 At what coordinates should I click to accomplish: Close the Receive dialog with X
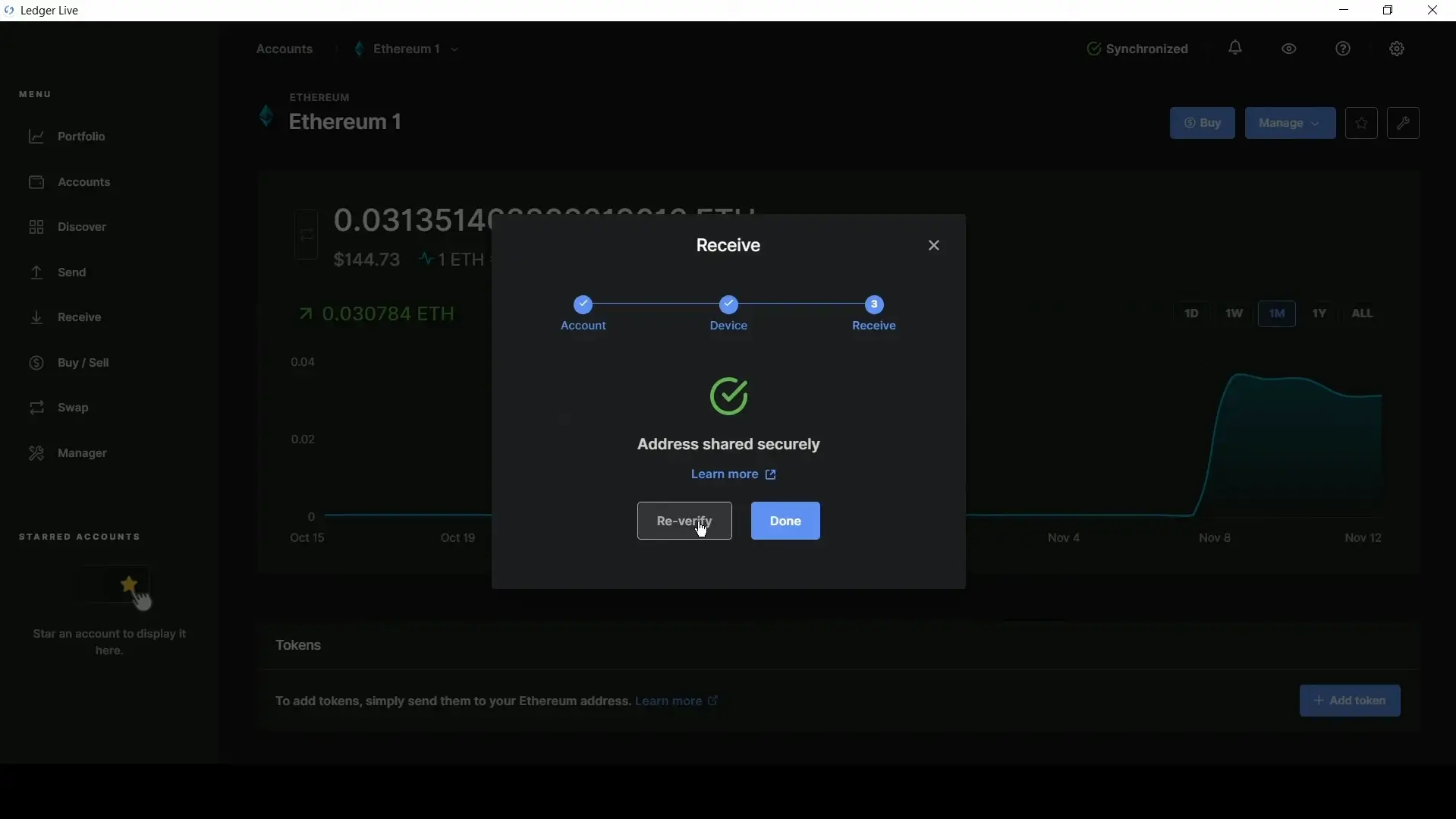pyautogui.click(x=934, y=245)
